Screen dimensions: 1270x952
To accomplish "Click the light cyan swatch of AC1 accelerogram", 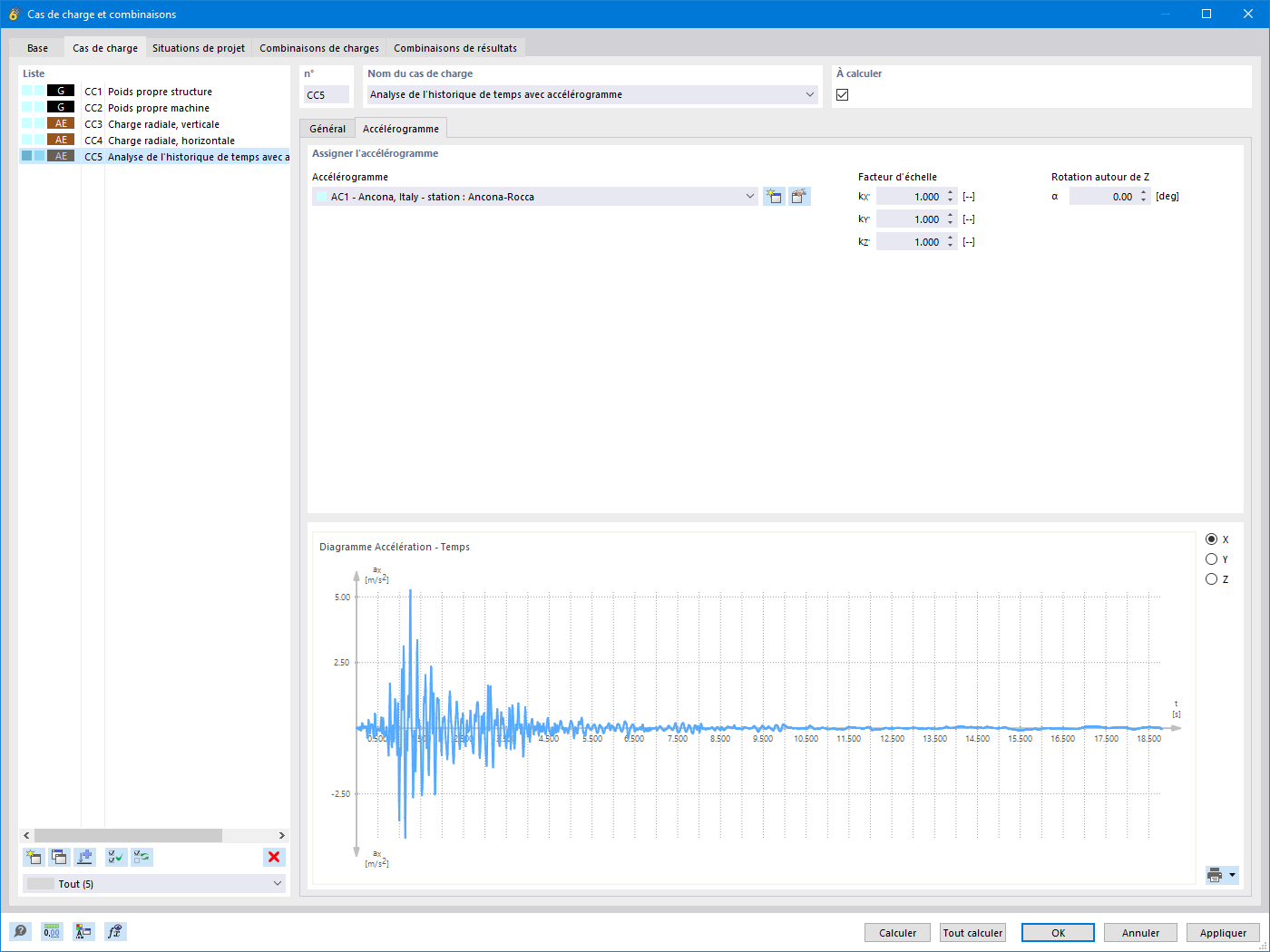I will [321, 196].
